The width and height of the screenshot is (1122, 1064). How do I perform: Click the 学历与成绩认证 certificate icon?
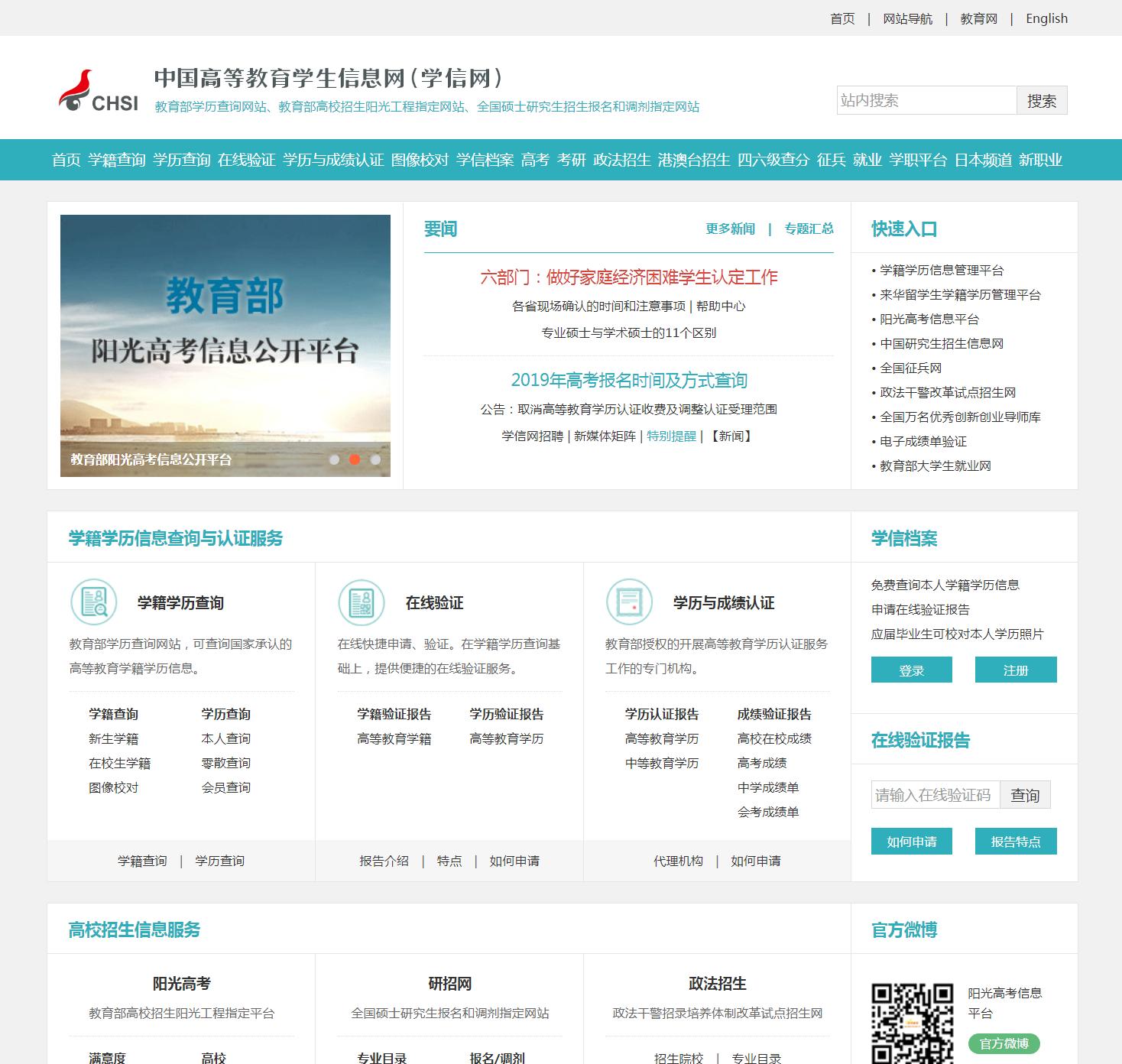point(628,602)
